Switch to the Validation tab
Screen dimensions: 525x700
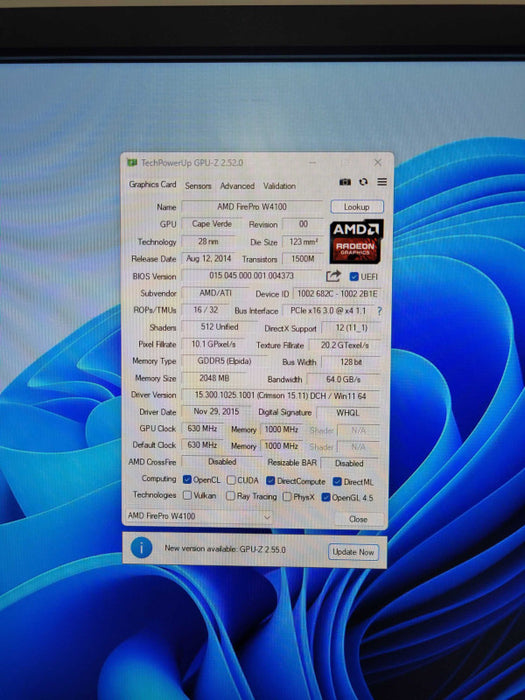pyautogui.click(x=279, y=186)
